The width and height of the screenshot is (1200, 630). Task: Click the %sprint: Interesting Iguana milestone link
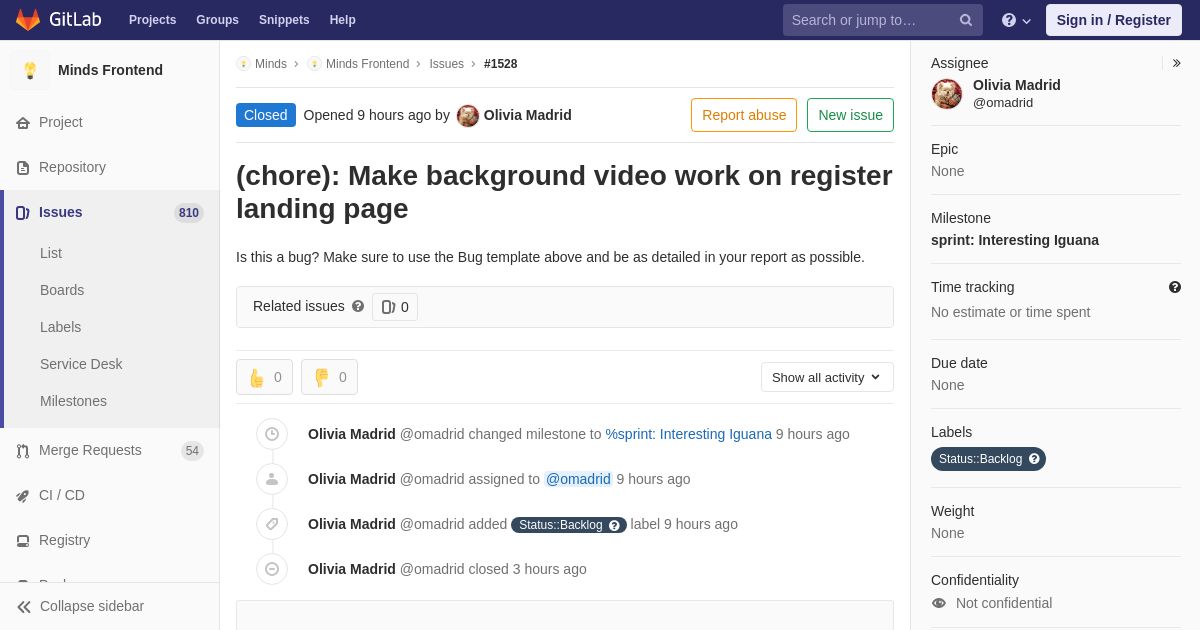tap(689, 434)
